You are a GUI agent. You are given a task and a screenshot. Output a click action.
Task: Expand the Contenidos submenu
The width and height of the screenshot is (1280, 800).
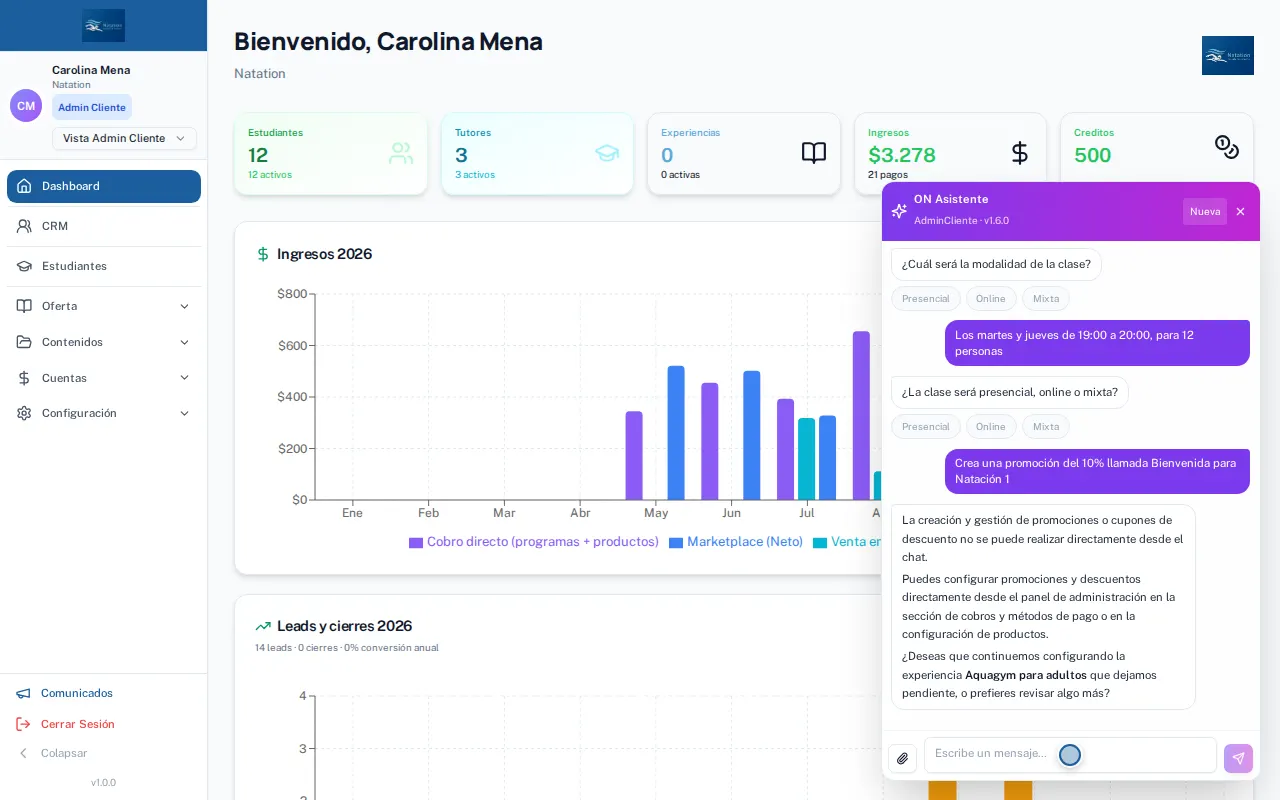pyautogui.click(x=184, y=342)
